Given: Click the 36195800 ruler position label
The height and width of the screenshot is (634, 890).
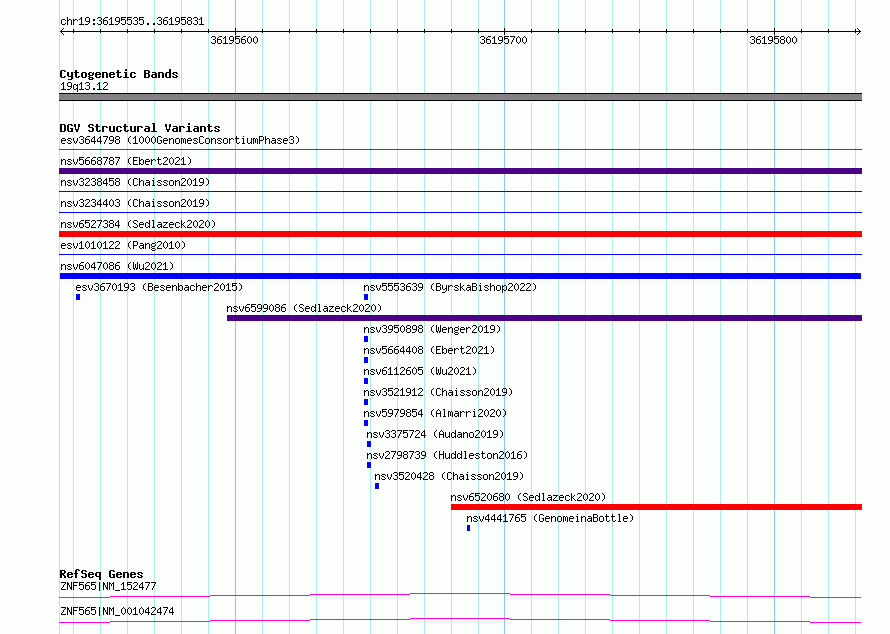Looking at the screenshot, I should (x=773, y=40).
